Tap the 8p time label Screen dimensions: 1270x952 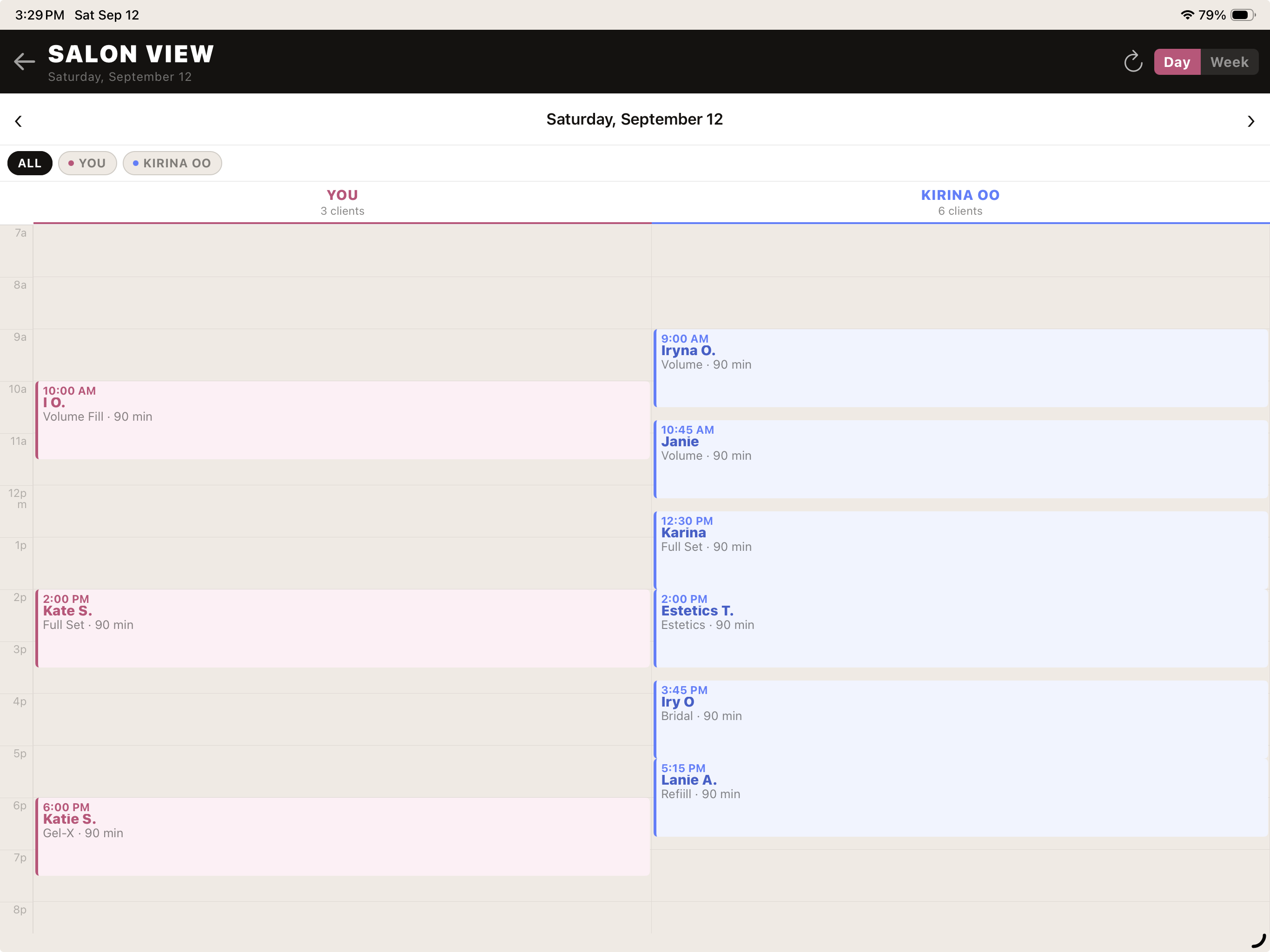(20, 910)
